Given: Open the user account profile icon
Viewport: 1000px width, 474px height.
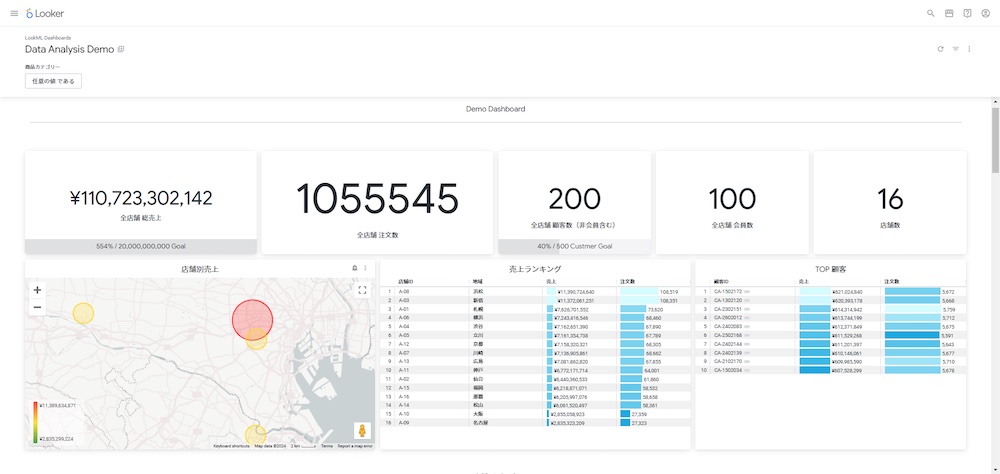Looking at the screenshot, I should tap(985, 13).
